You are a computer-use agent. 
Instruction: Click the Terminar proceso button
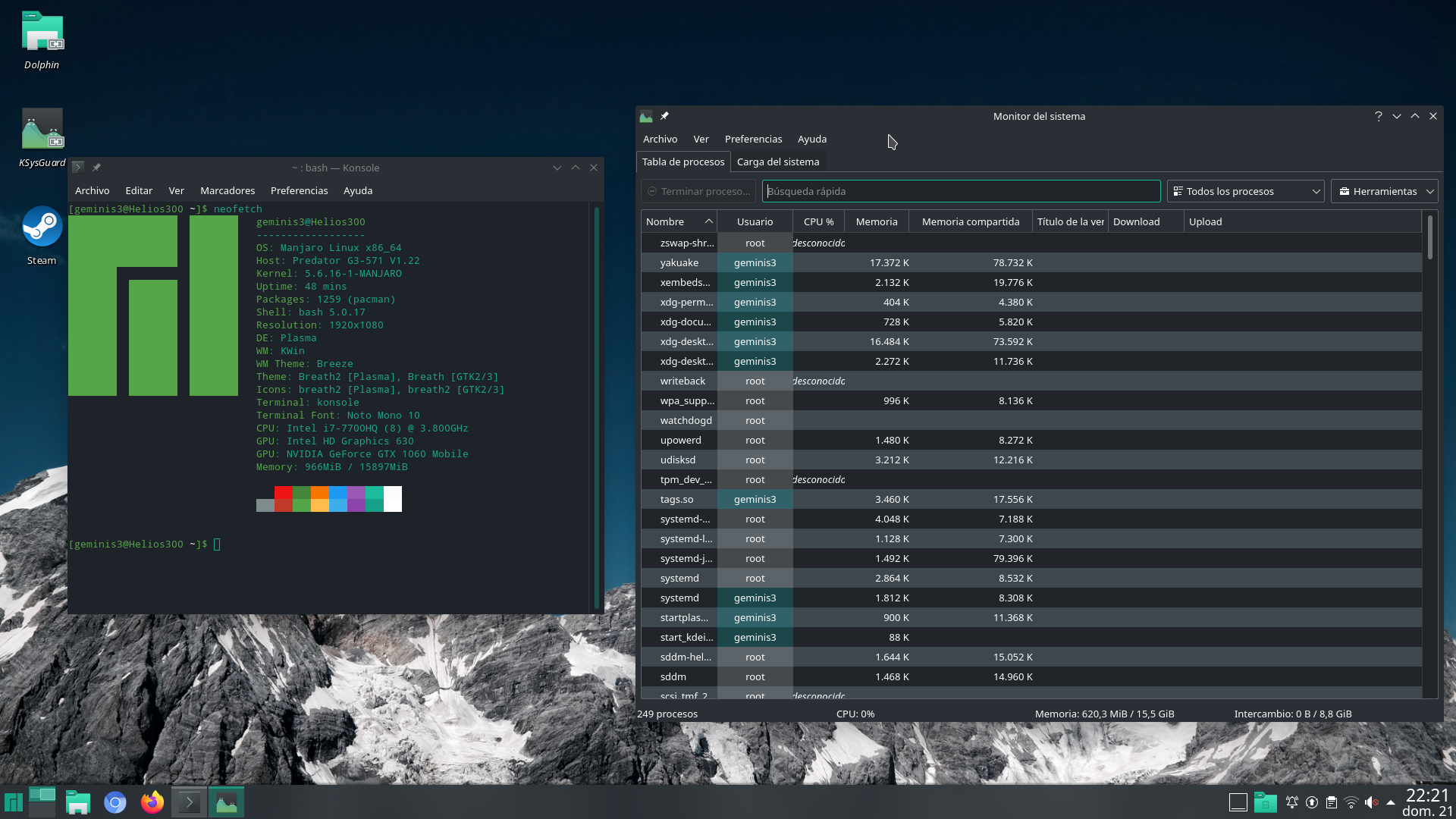[698, 191]
